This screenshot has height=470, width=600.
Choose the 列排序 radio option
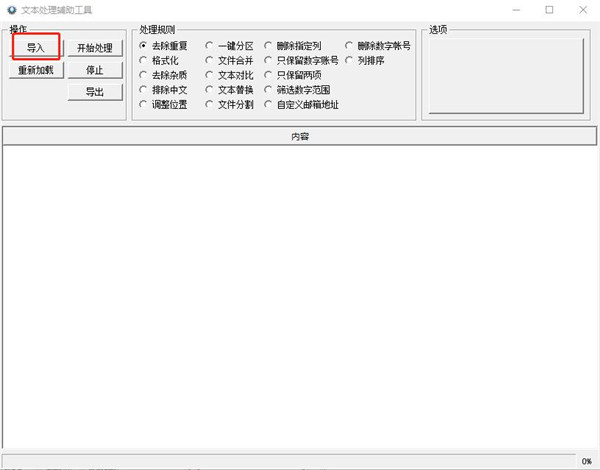point(349,60)
